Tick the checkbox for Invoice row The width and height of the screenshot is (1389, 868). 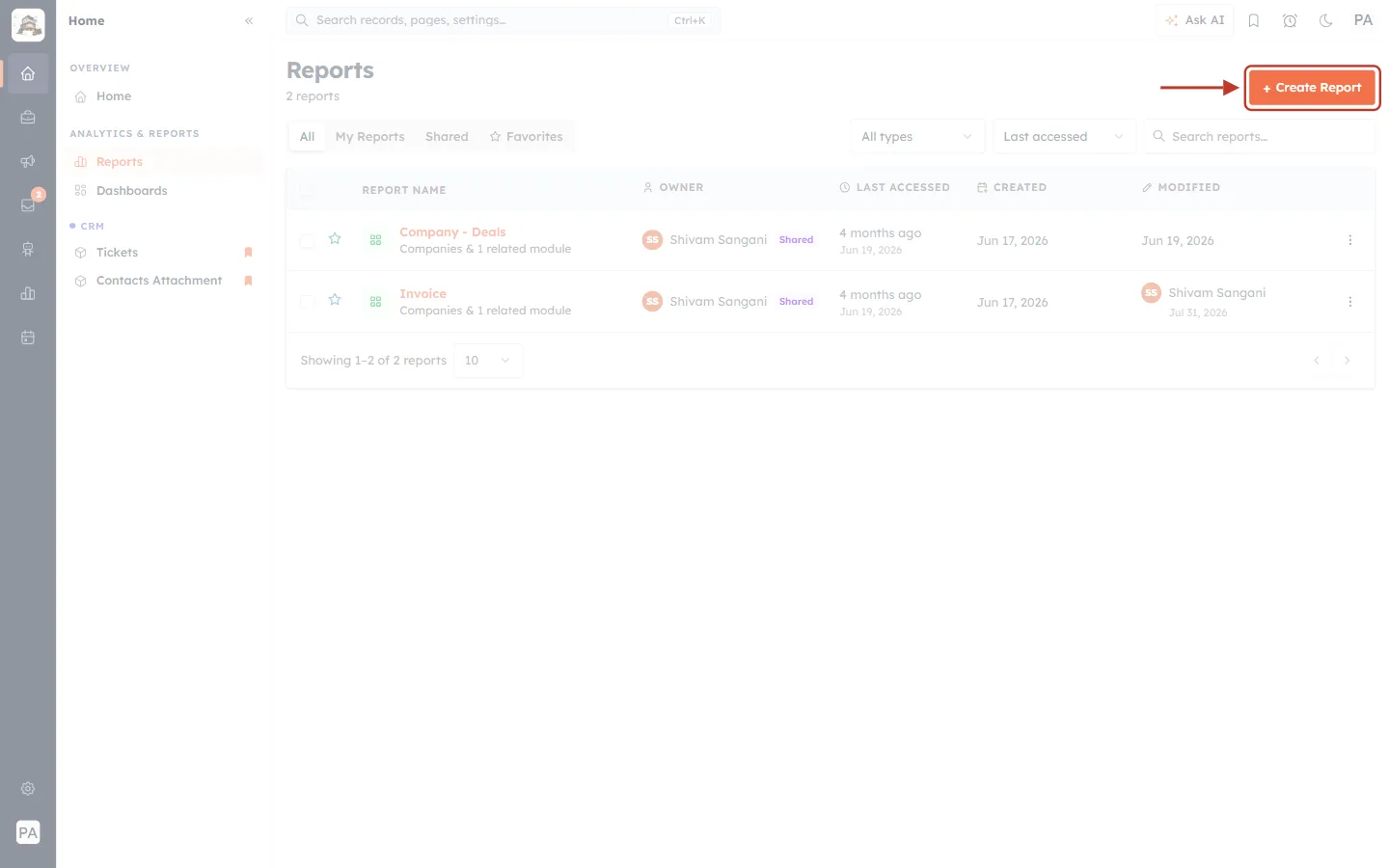(x=307, y=302)
